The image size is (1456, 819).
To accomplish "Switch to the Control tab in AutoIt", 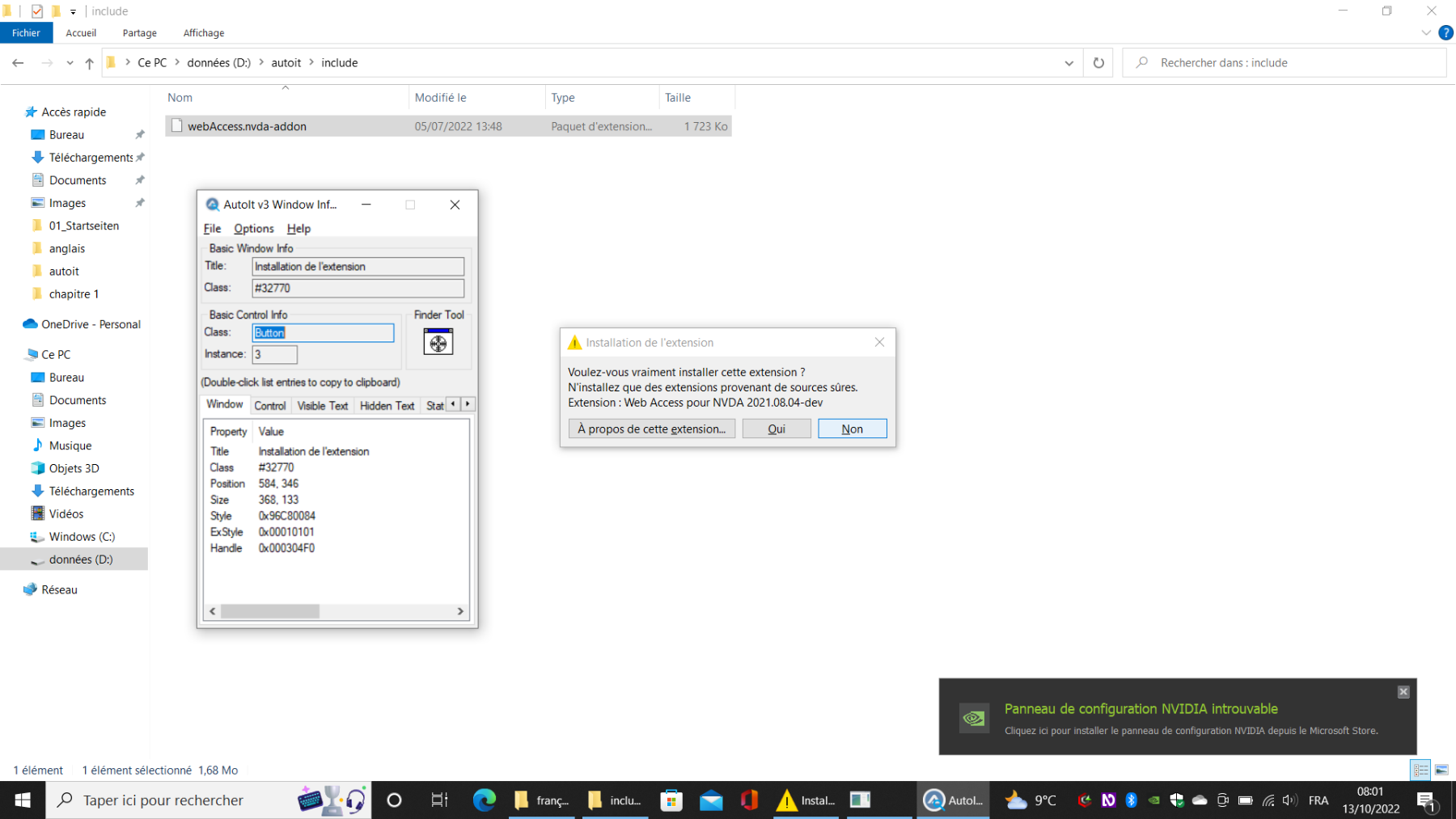I will tap(269, 406).
